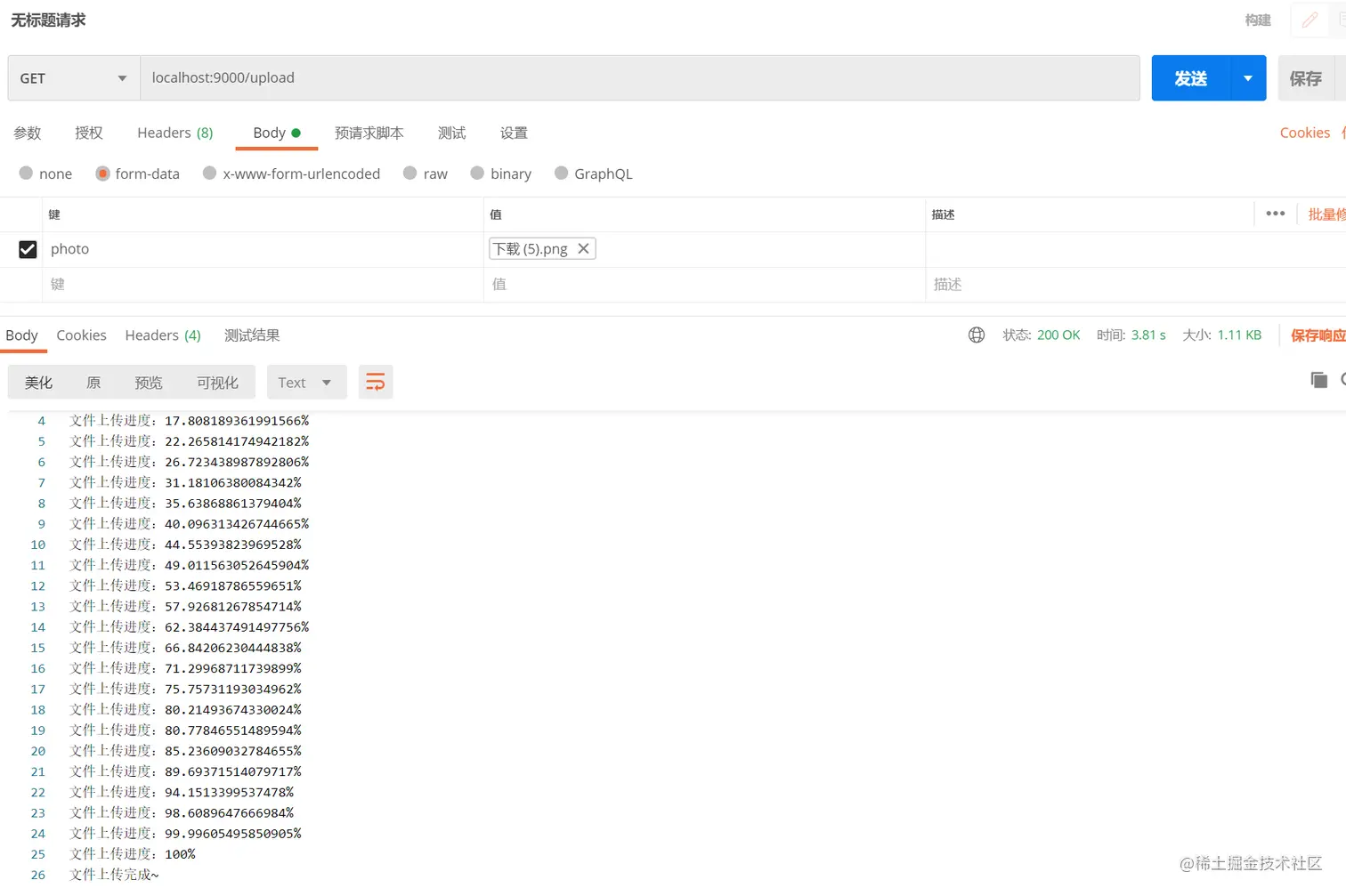
Task: Open the Cookies link at right
Action: tap(1305, 133)
